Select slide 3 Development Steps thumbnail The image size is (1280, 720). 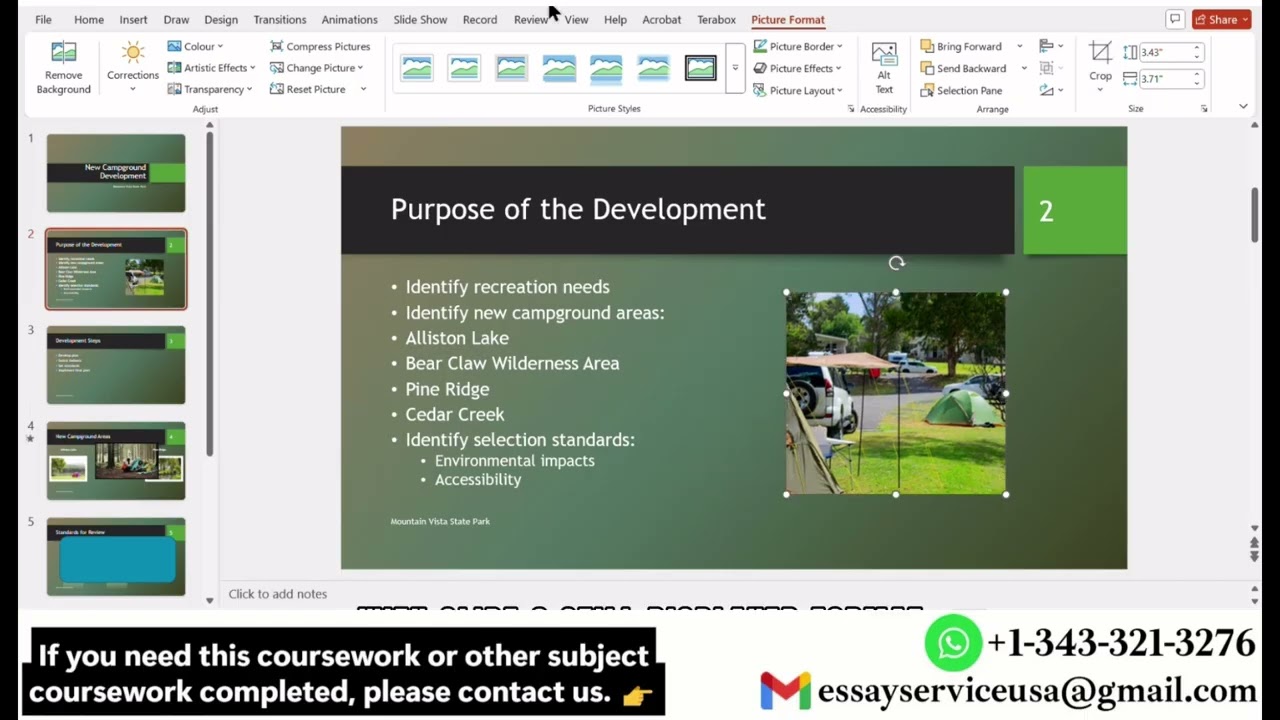point(116,365)
